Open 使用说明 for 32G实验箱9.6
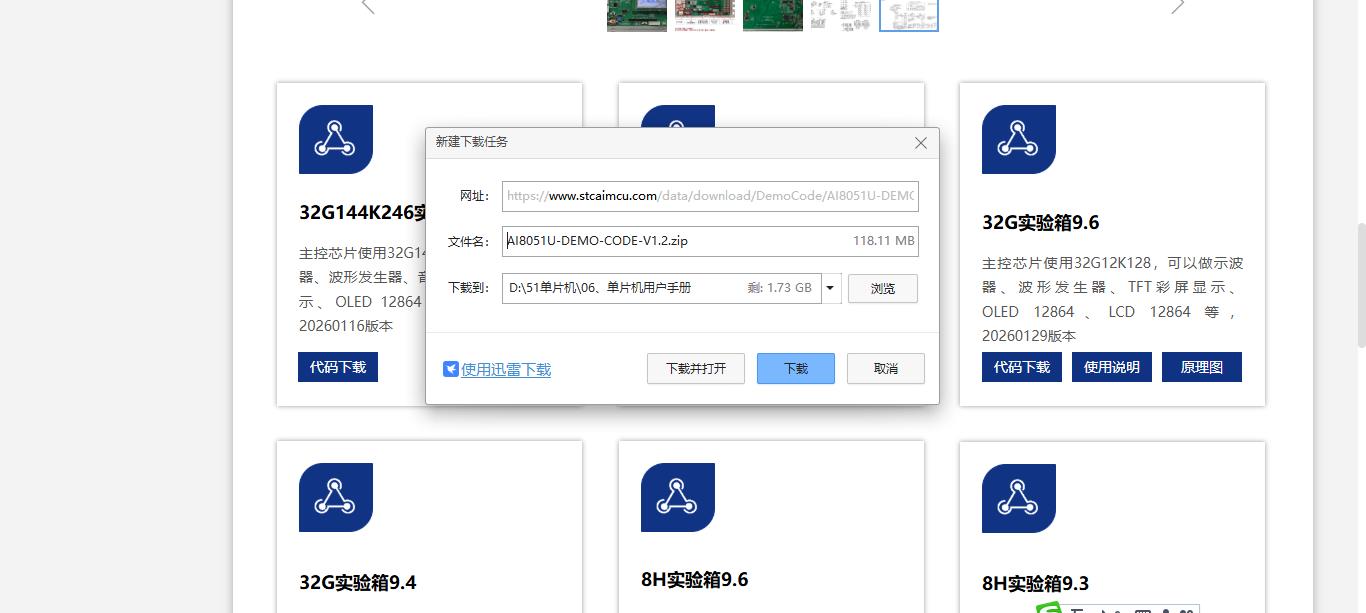 click(x=1111, y=366)
